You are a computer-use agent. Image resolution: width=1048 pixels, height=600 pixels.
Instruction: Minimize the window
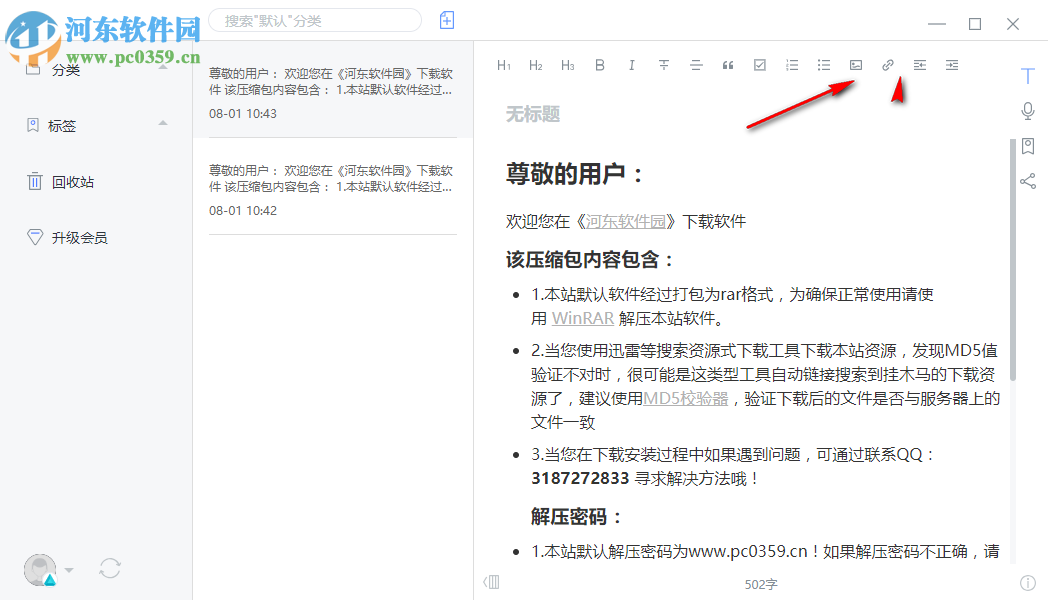click(x=937, y=24)
